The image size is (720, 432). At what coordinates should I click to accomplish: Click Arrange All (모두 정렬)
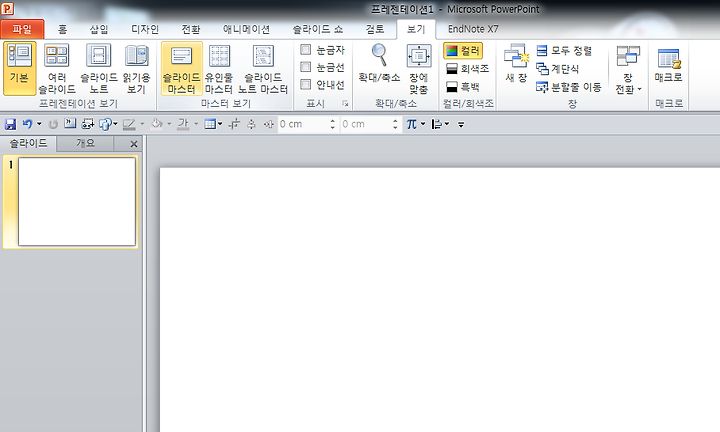coord(565,50)
